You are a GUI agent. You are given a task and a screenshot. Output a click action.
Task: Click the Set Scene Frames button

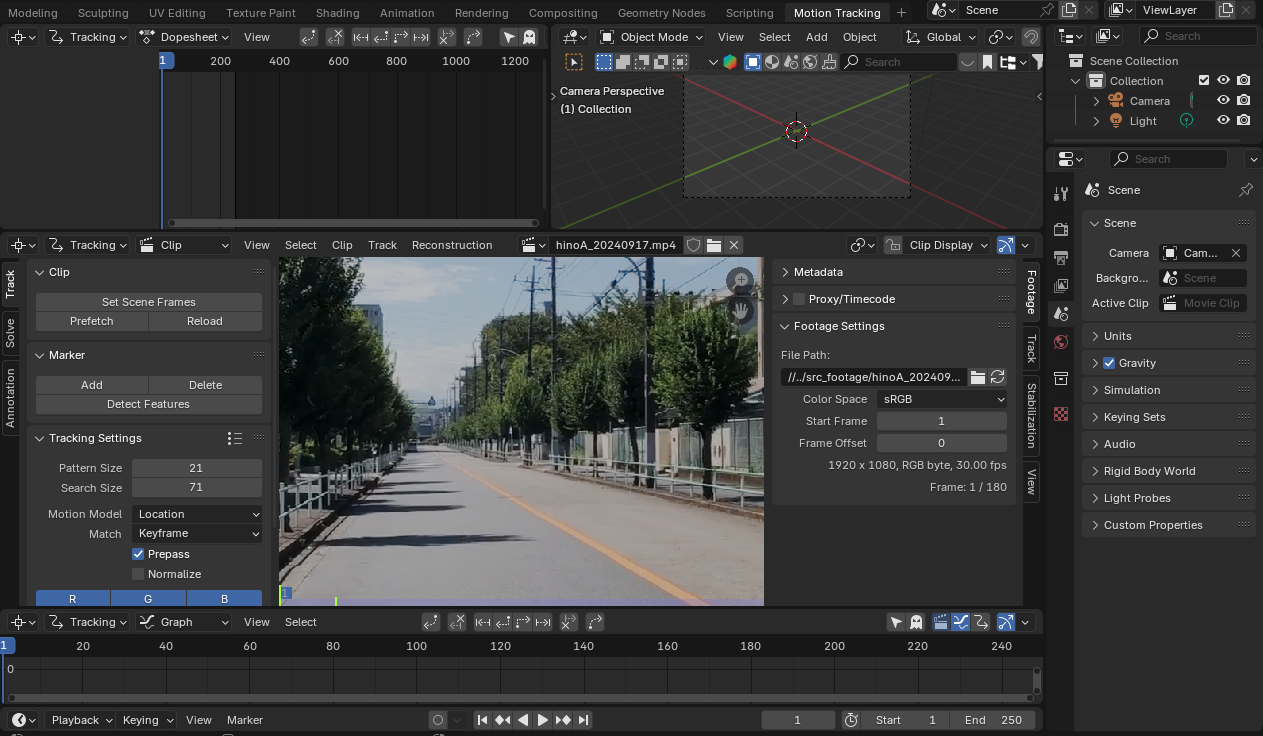click(148, 302)
